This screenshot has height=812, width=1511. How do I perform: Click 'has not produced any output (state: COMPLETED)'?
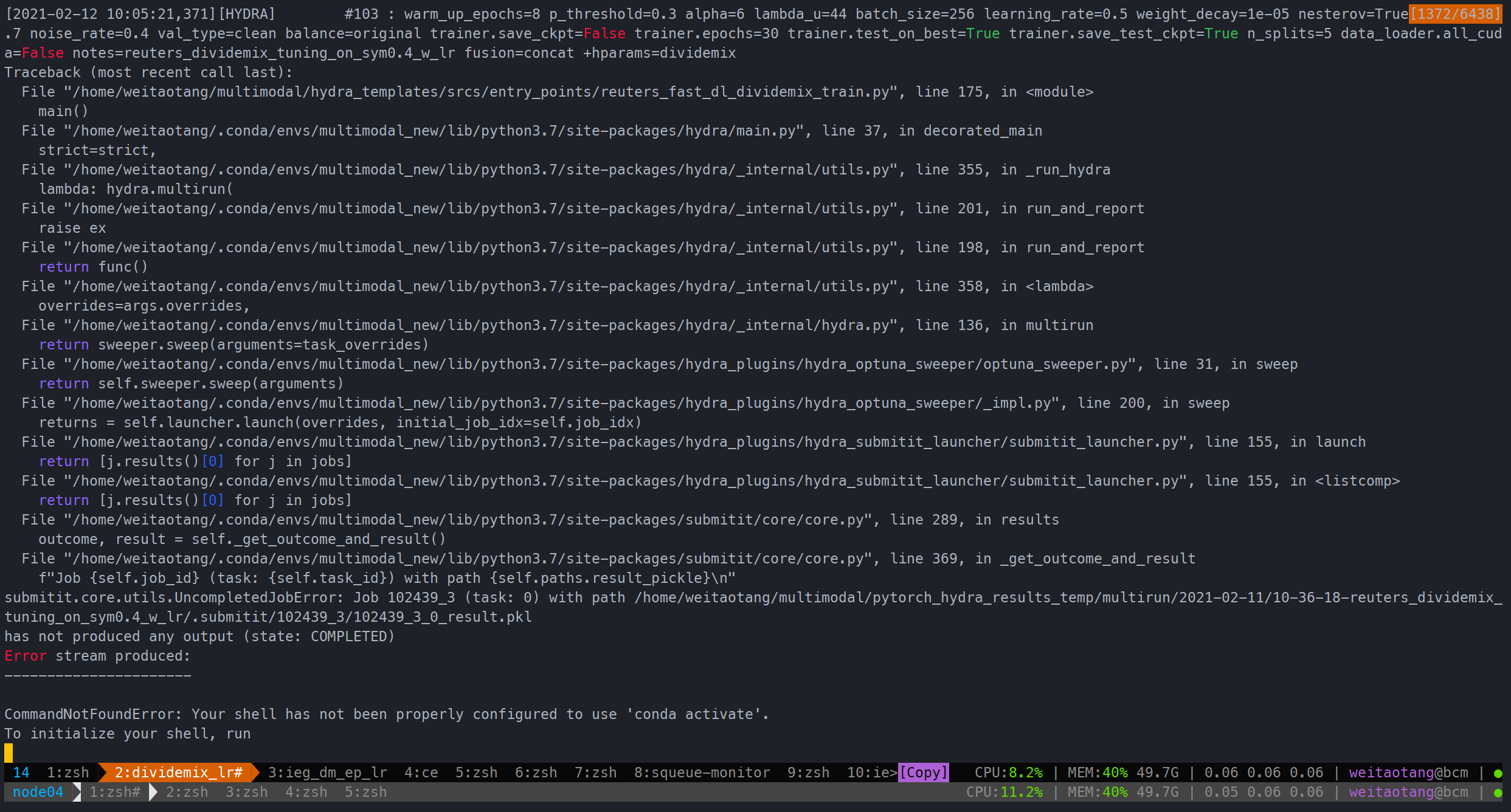pyautogui.click(x=199, y=636)
